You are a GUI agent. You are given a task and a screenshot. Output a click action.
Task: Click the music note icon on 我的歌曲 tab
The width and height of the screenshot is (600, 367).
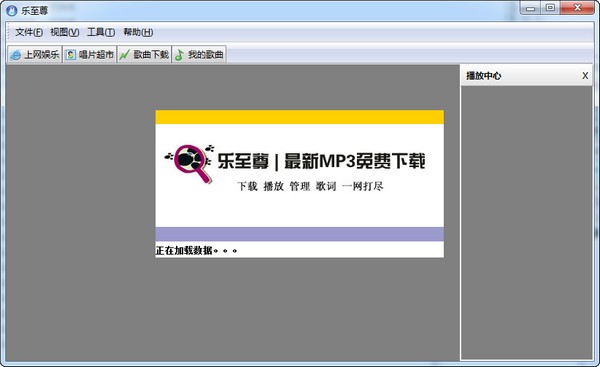(179, 55)
